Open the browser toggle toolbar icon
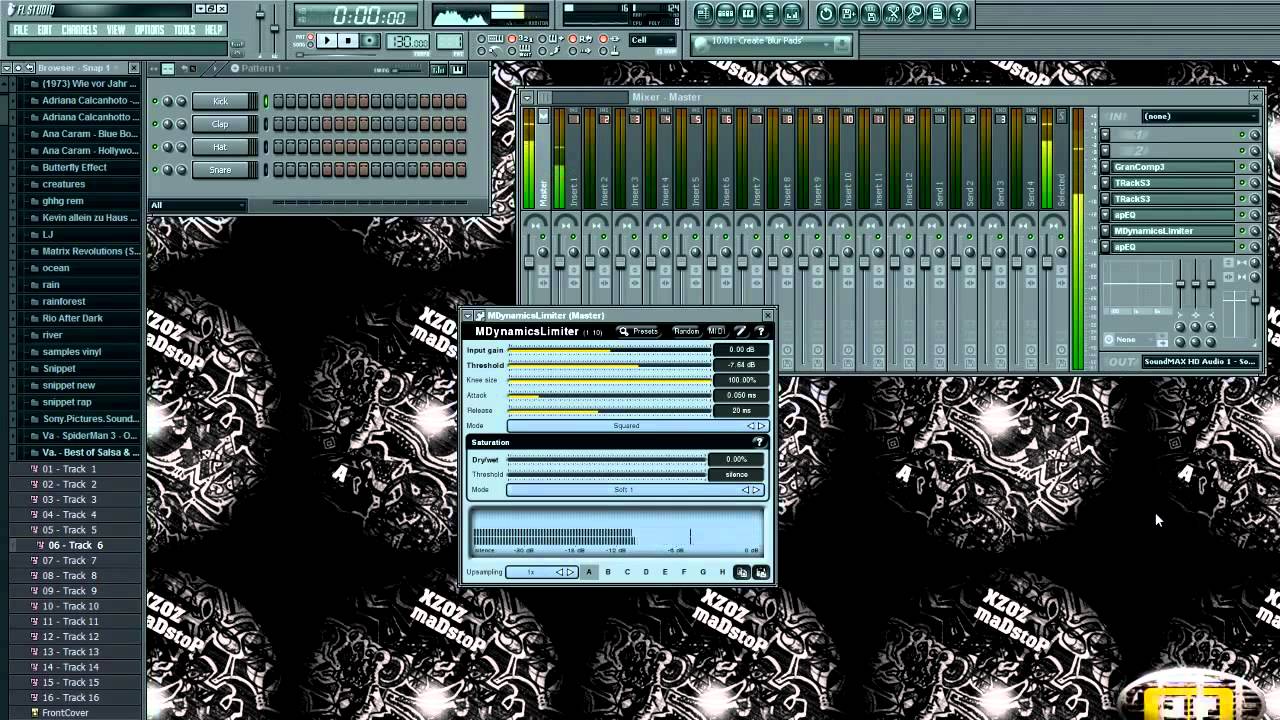1280x720 pixels. click(769, 14)
